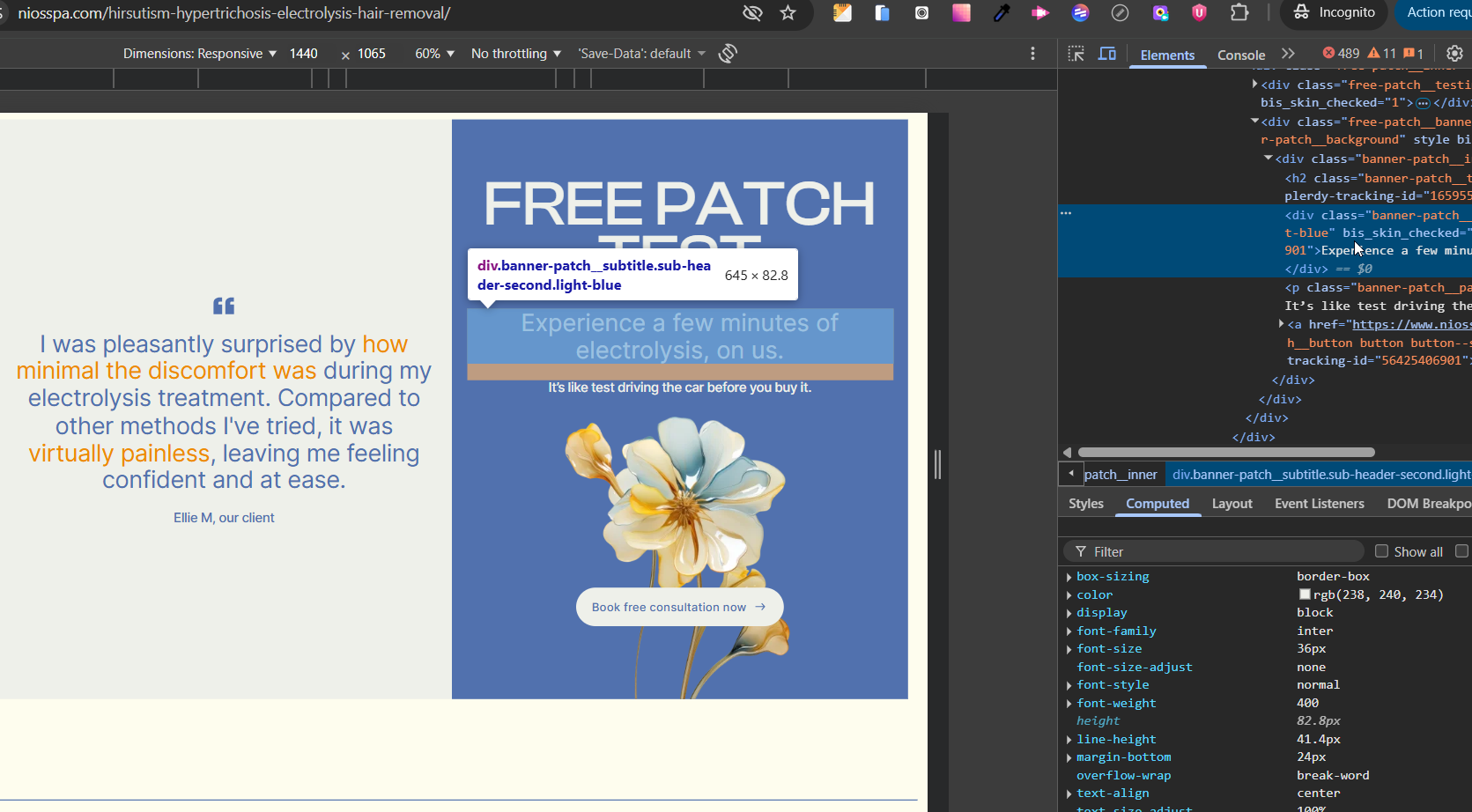Viewport: 1472px width, 812px height.
Task: Bookmark this page with the star icon
Action: tap(788, 12)
